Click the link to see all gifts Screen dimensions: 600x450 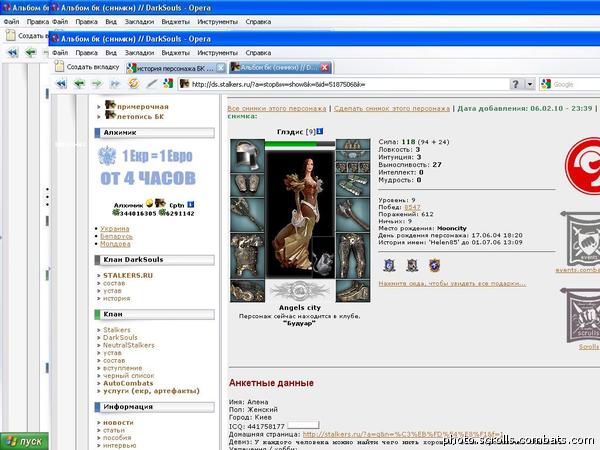pos(452,284)
